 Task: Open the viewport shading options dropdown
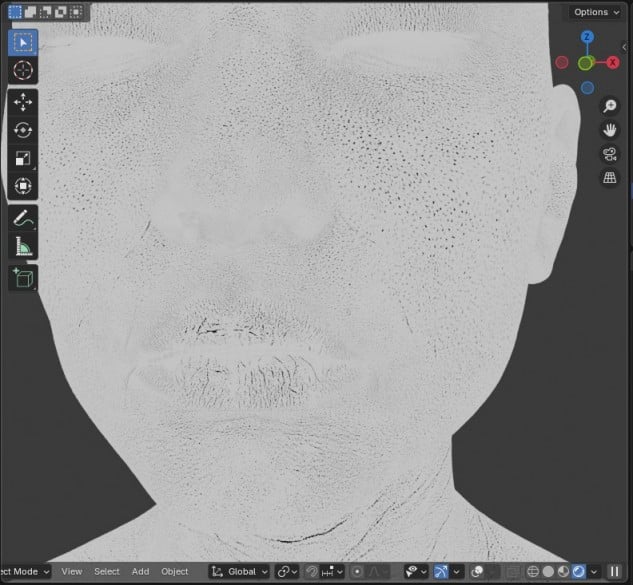593,571
